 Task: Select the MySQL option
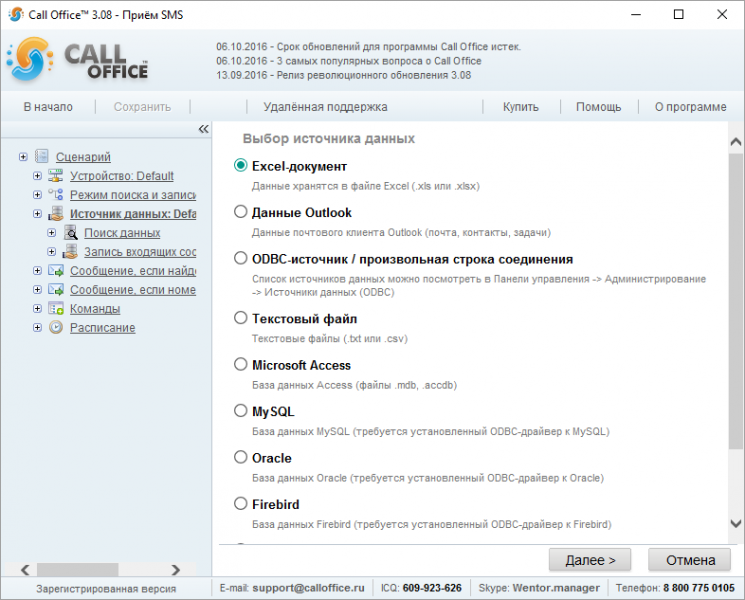[x=240, y=410]
